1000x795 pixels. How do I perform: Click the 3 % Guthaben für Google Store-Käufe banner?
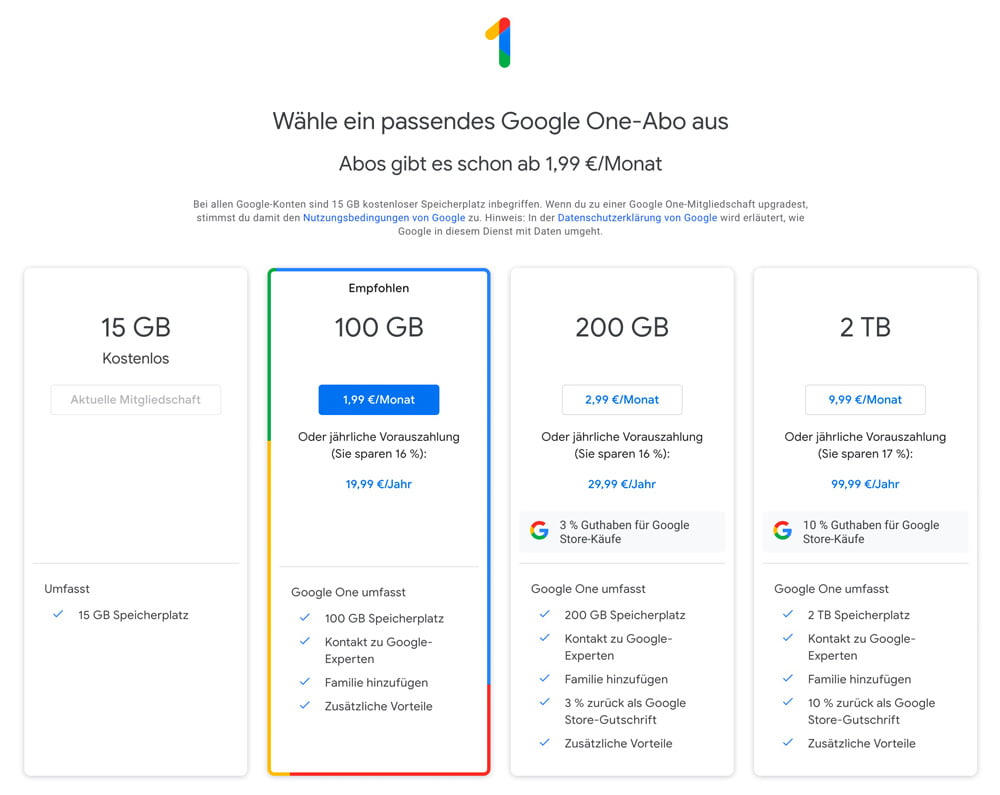622,532
